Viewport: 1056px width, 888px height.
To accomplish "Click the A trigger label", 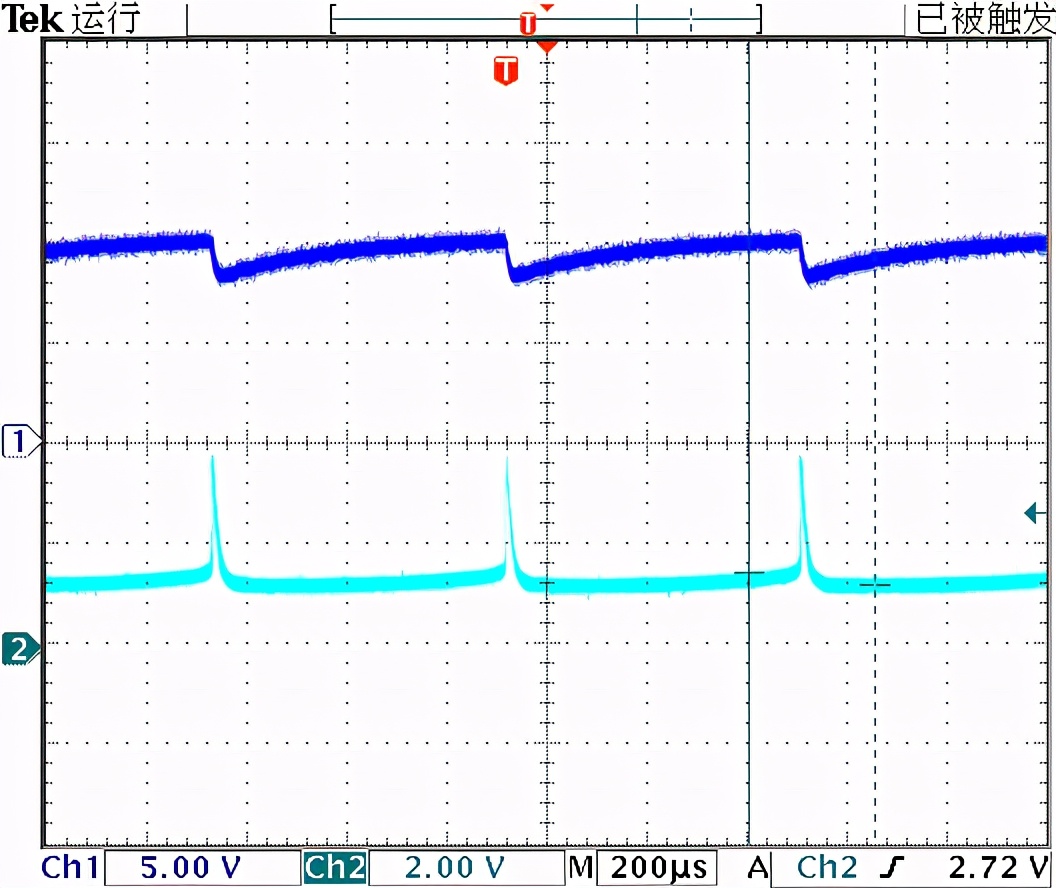I will click(758, 867).
